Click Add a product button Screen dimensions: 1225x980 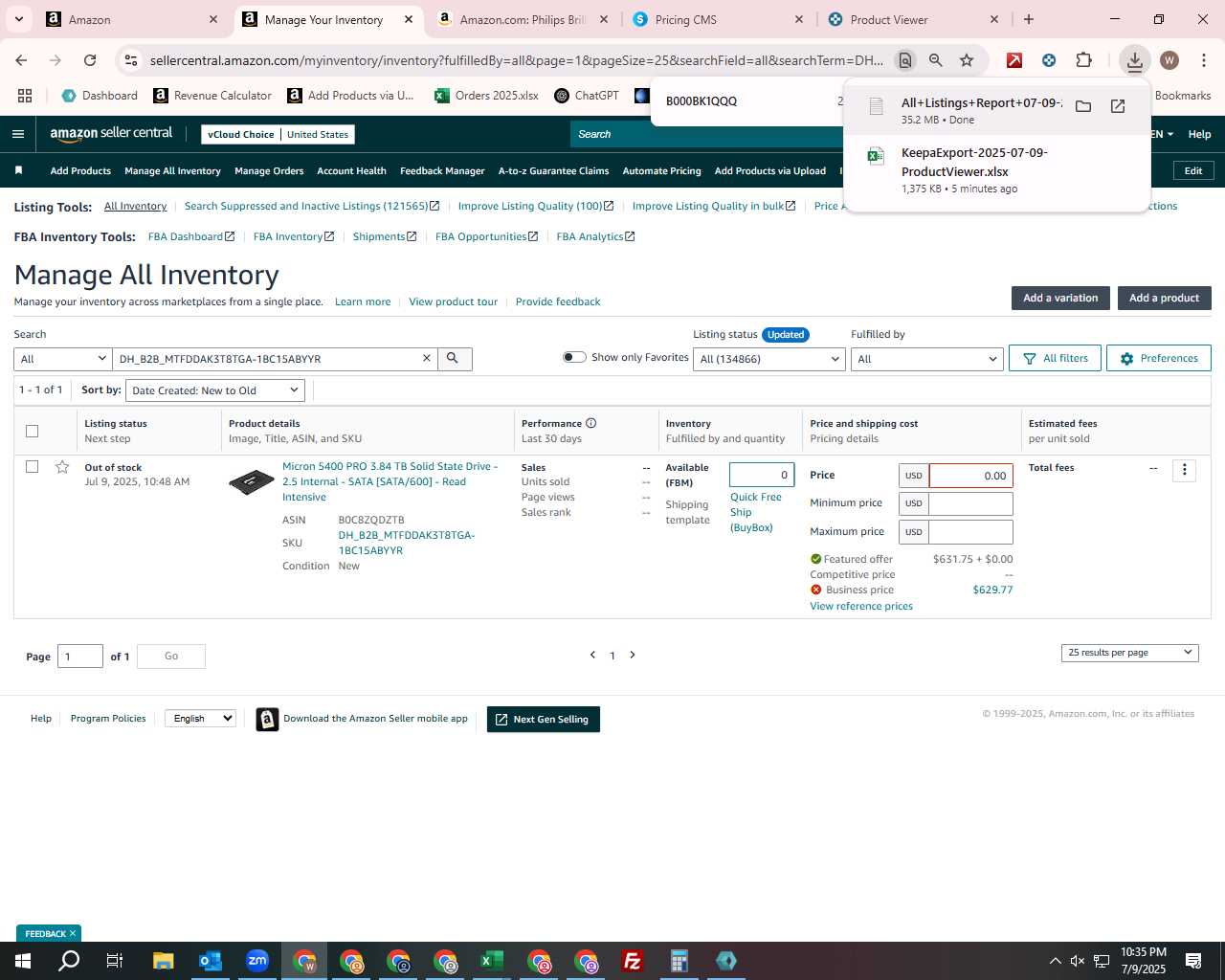pyautogui.click(x=1164, y=298)
